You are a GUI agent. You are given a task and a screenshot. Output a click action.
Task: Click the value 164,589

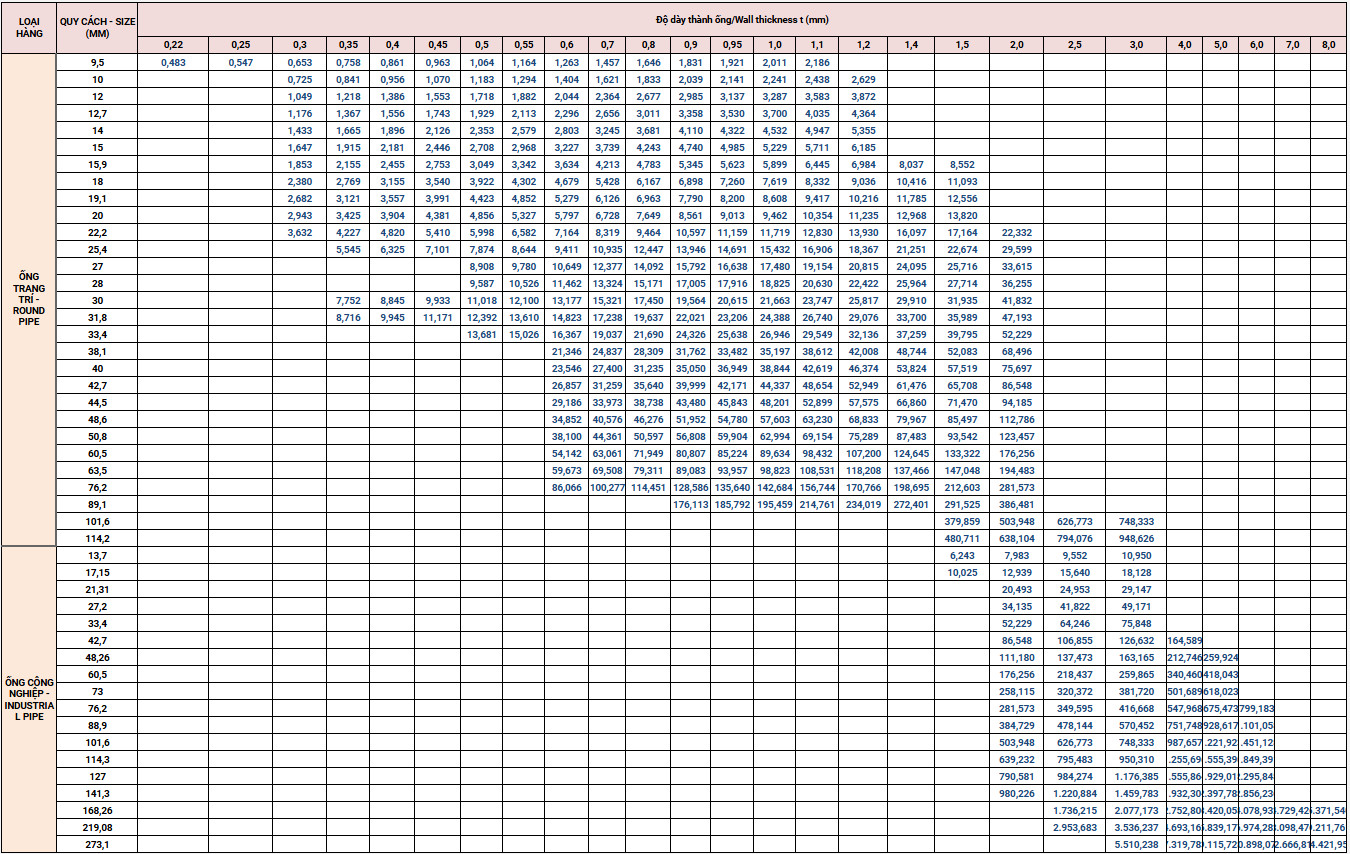click(x=1185, y=640)
